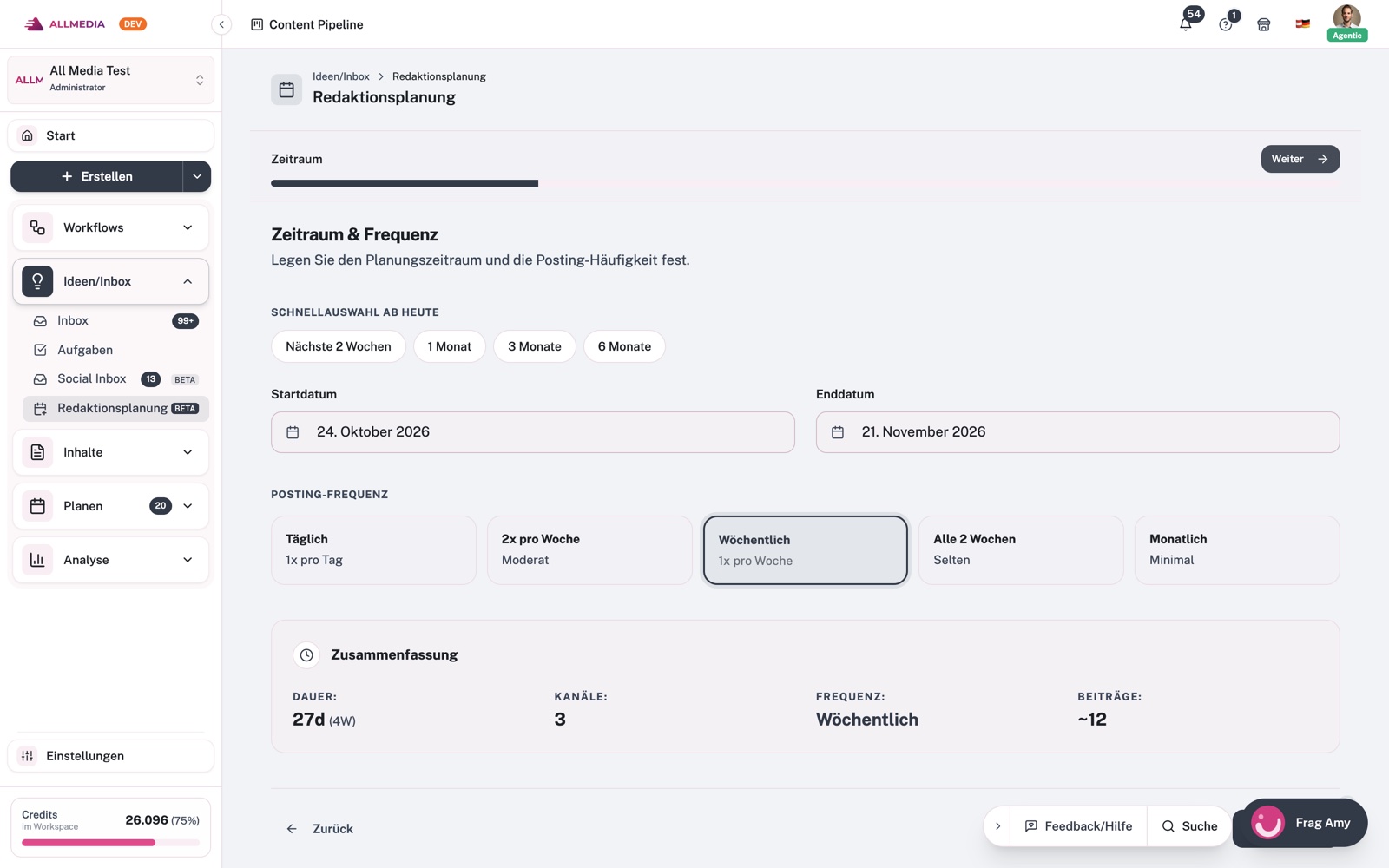Open the Feedback/Hilfe button
The image size is (1389, 868).
point(1079,826)
